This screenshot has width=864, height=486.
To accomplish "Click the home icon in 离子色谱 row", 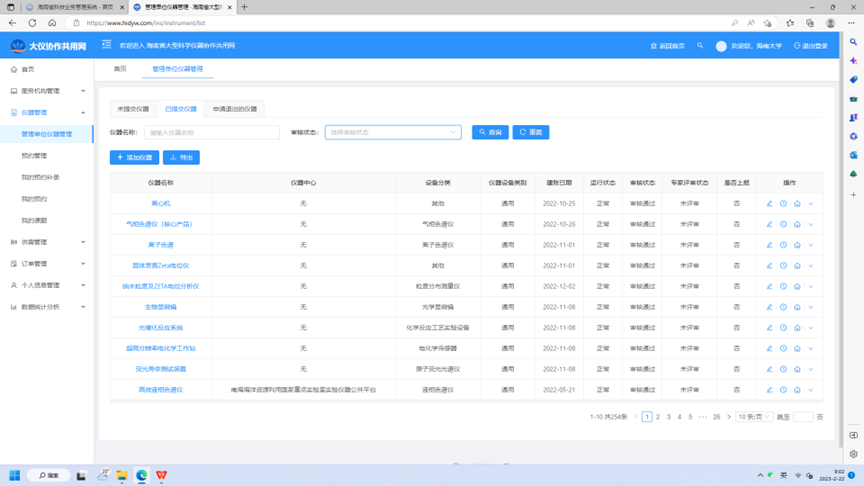I will click(797, 245).
